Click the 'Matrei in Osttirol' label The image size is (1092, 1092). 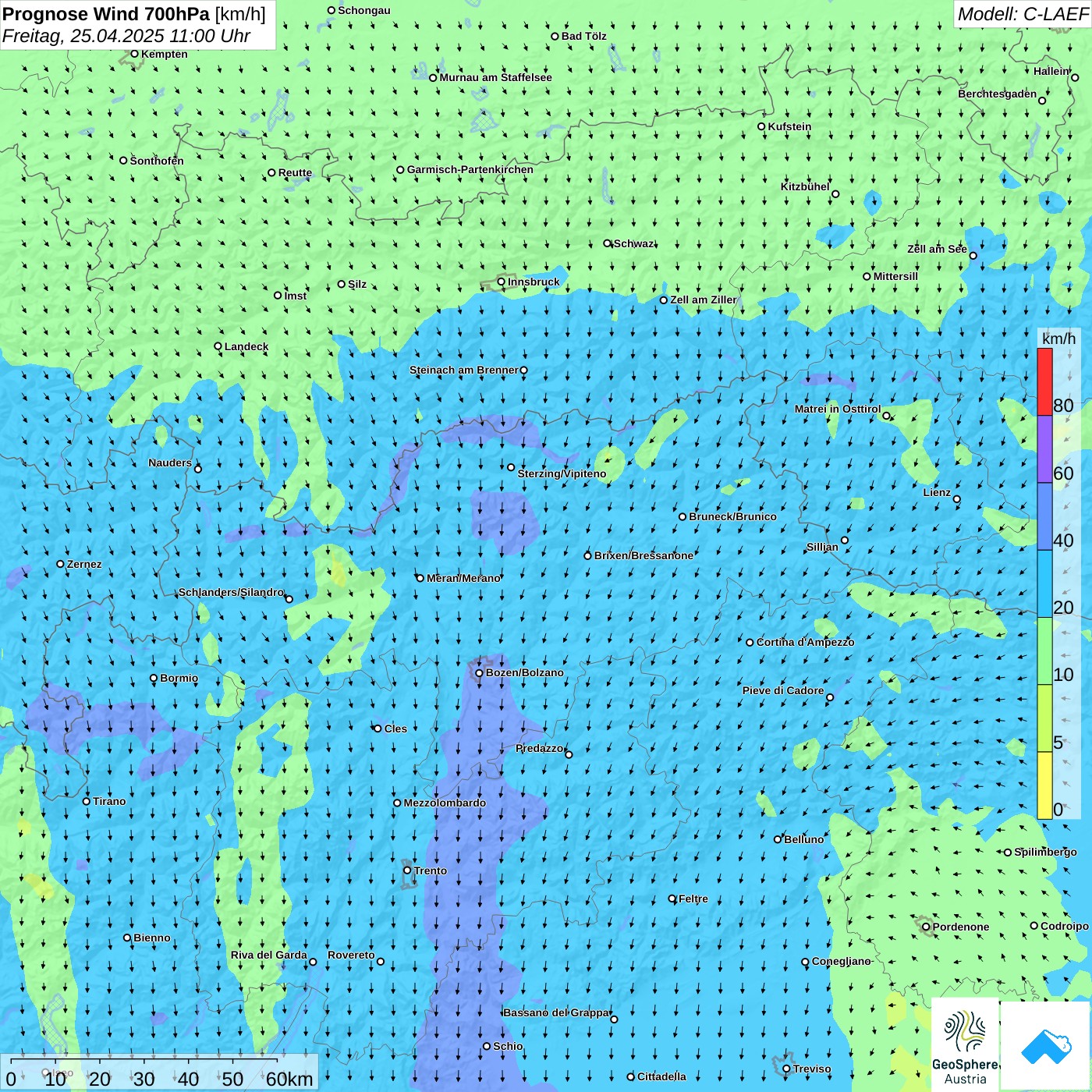[838, 409]
